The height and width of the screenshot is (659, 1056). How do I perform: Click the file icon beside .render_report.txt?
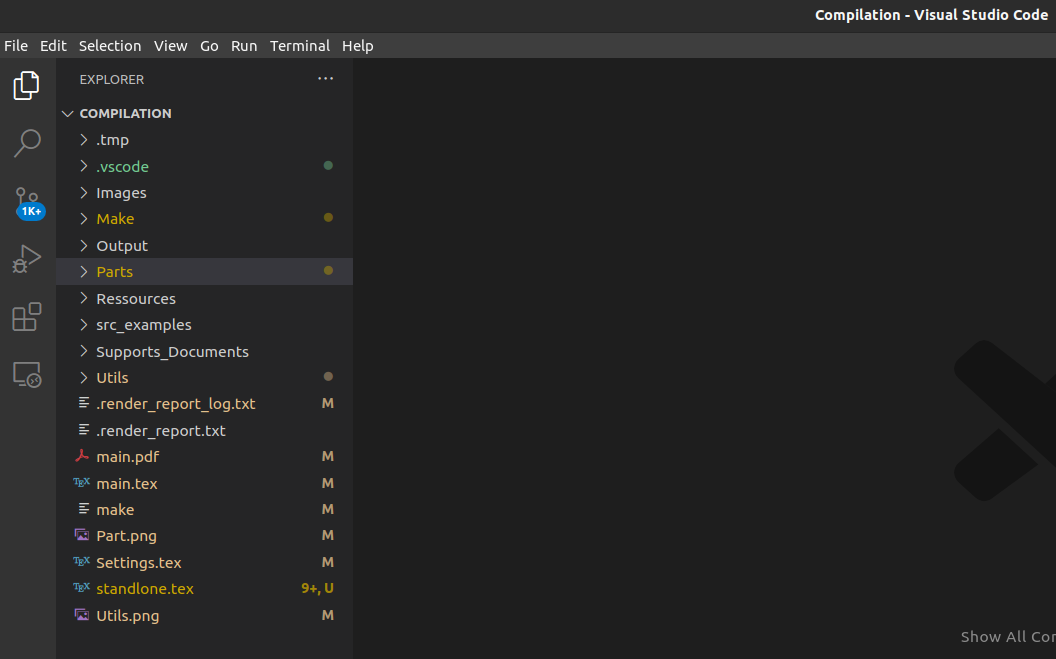pyautogui.click(x=84, y=429)
